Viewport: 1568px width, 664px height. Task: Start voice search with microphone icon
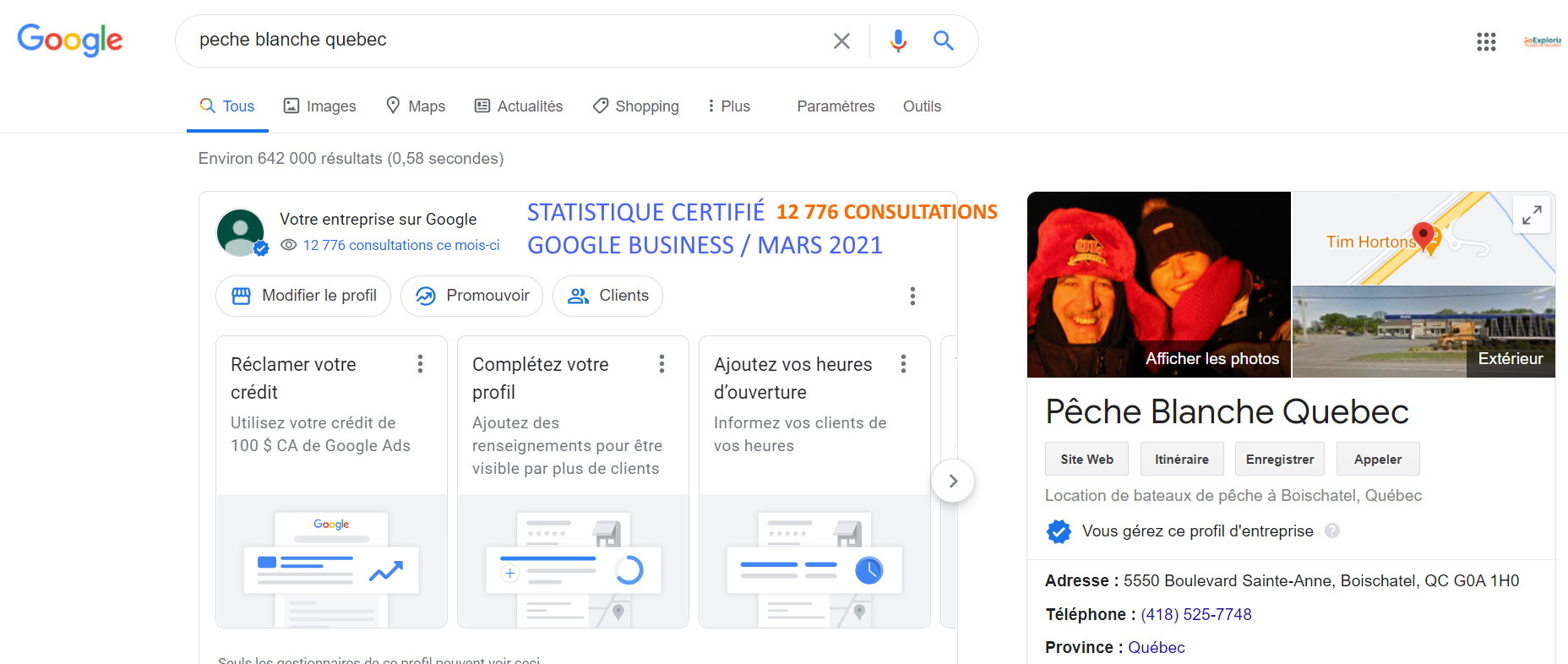(898, 41)
